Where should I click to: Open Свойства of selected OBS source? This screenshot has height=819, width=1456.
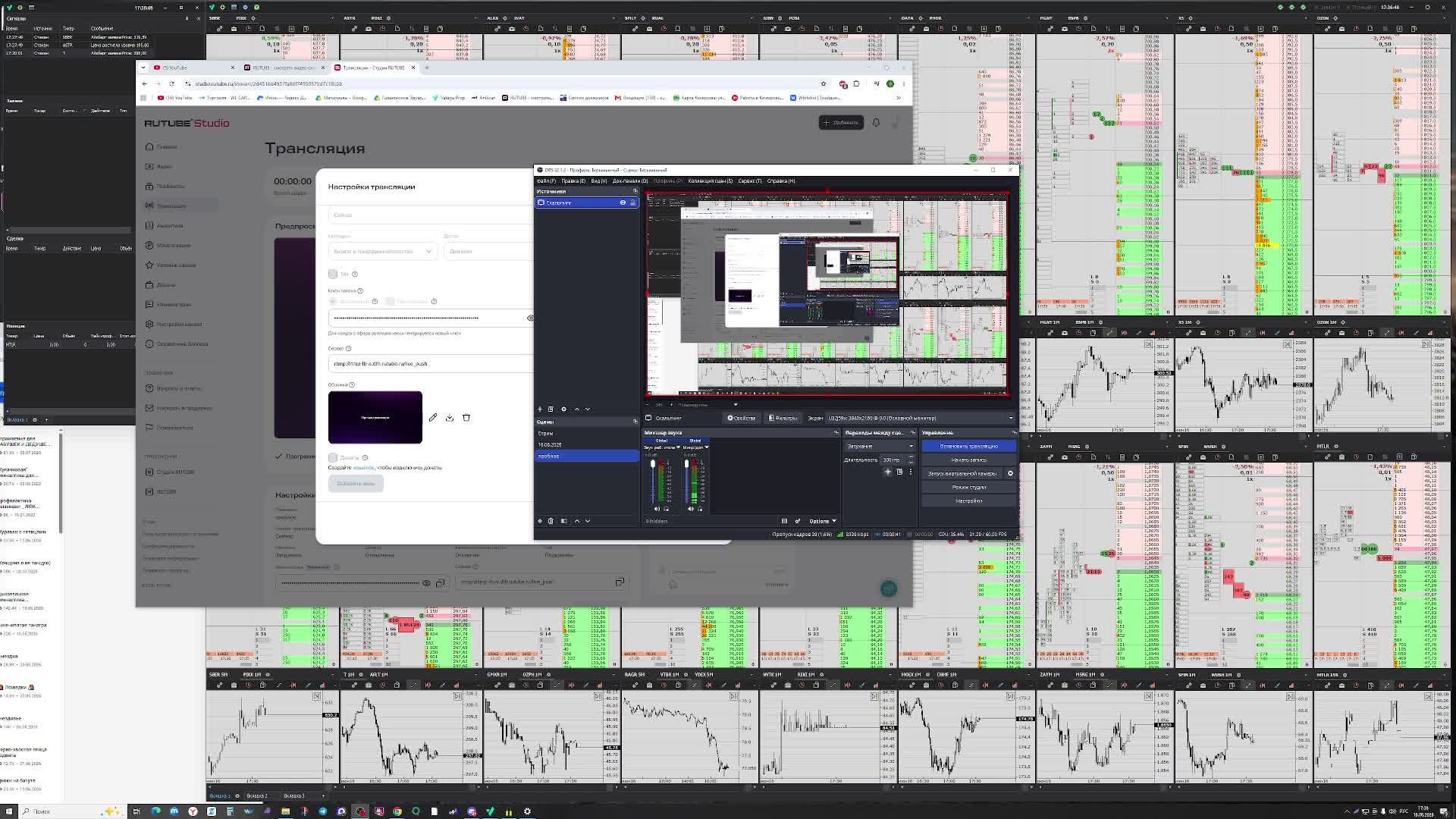(741, 418)
